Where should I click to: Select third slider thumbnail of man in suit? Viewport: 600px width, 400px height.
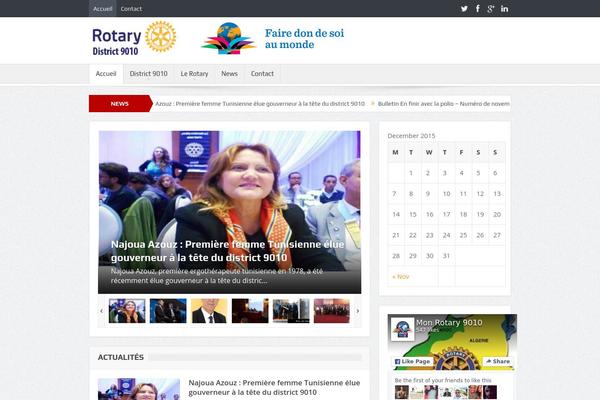[x=209, y=311]
